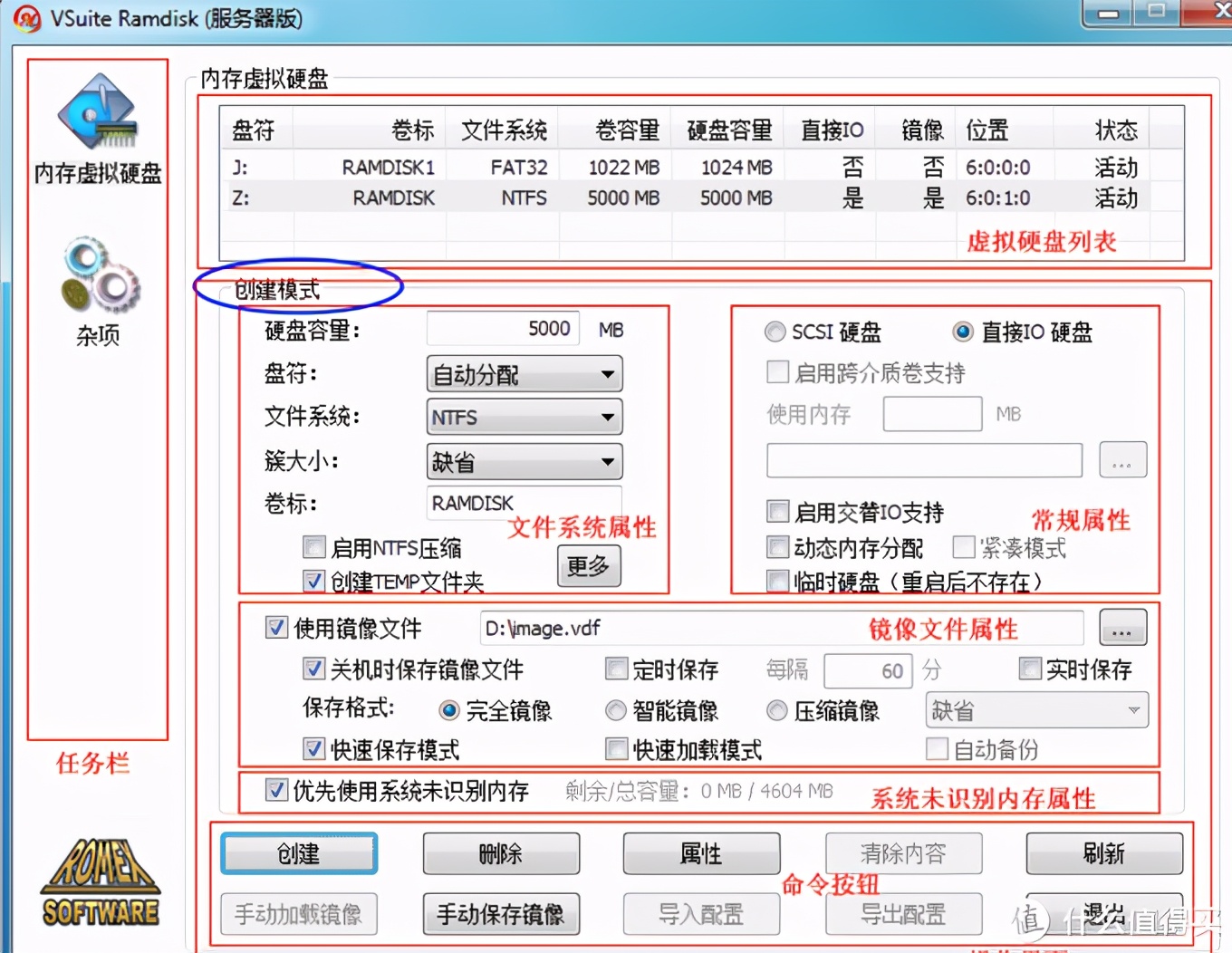
Task: Select the Z: RAMDISK row in list
Action: 544,197
